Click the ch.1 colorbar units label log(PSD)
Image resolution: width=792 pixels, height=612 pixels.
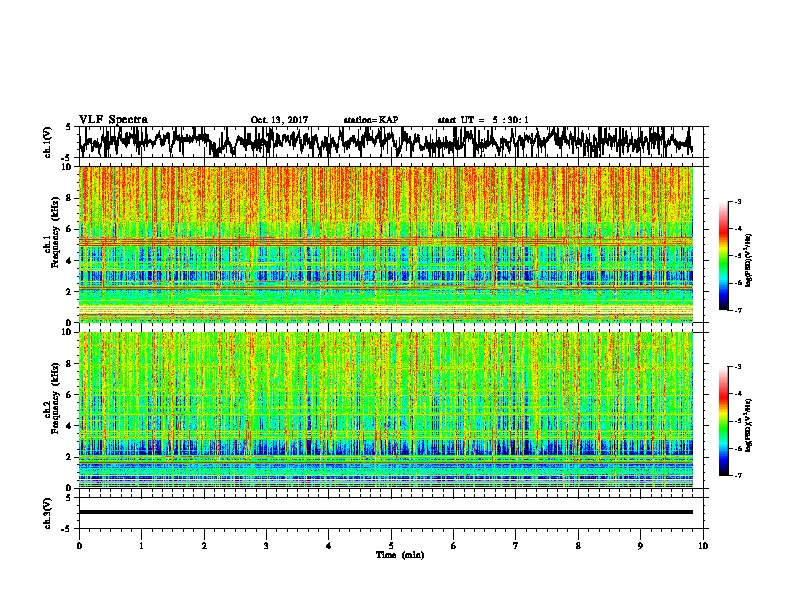[749, 261]
